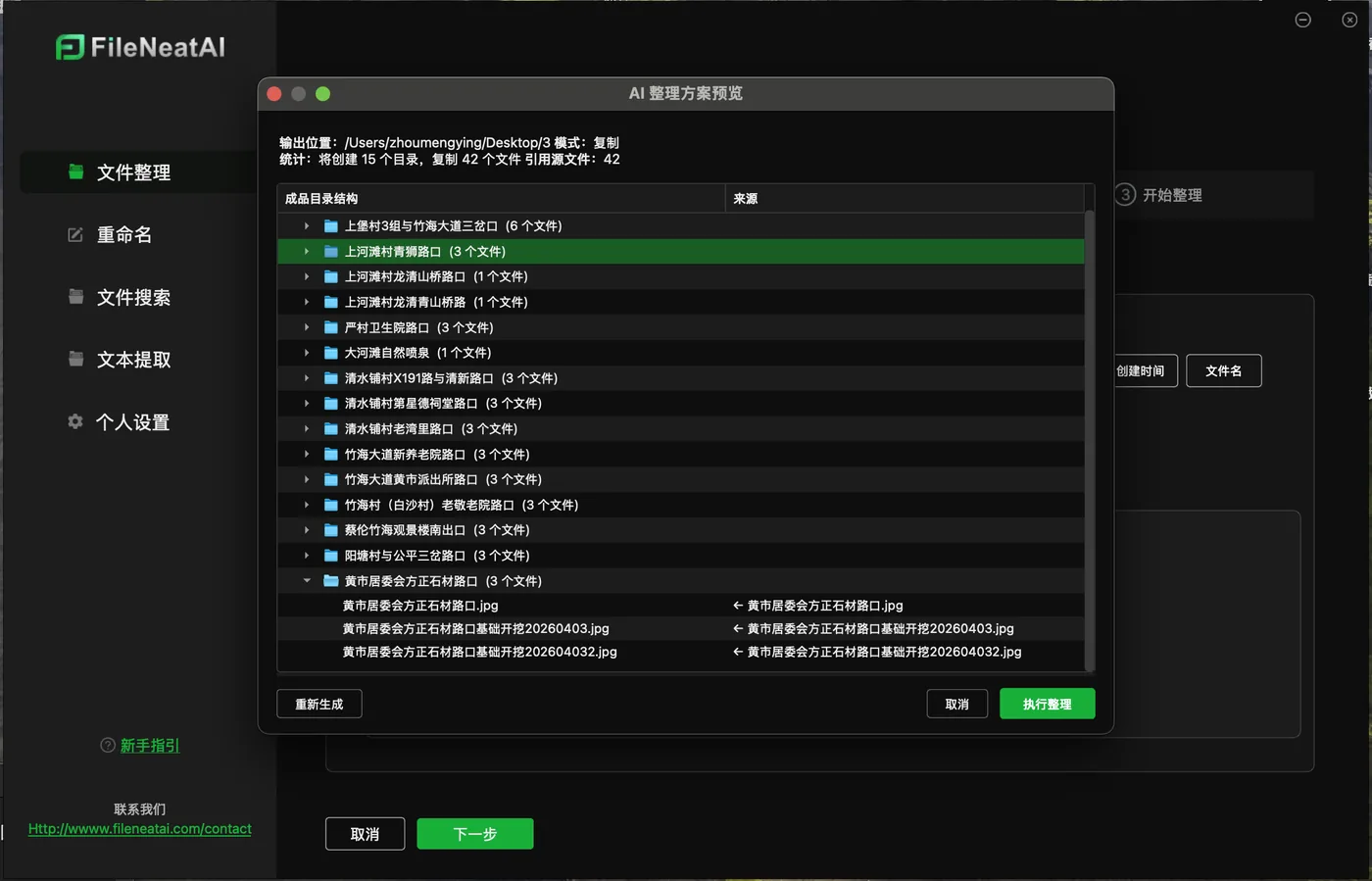Click folder icon of 上河滩村龙清山桥路口

point(331,277)
